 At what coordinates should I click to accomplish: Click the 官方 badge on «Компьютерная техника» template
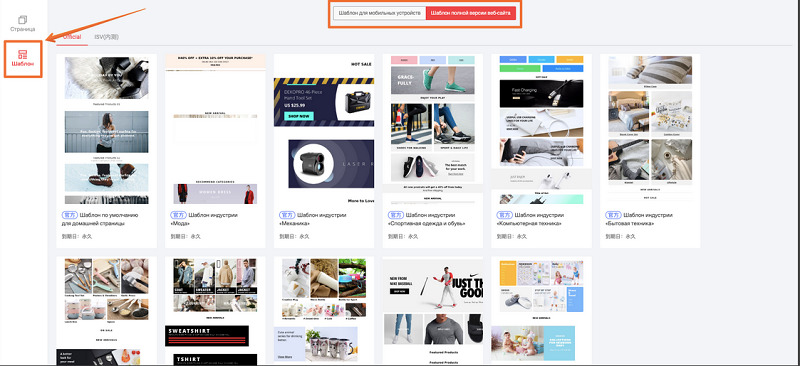point(505,215)
